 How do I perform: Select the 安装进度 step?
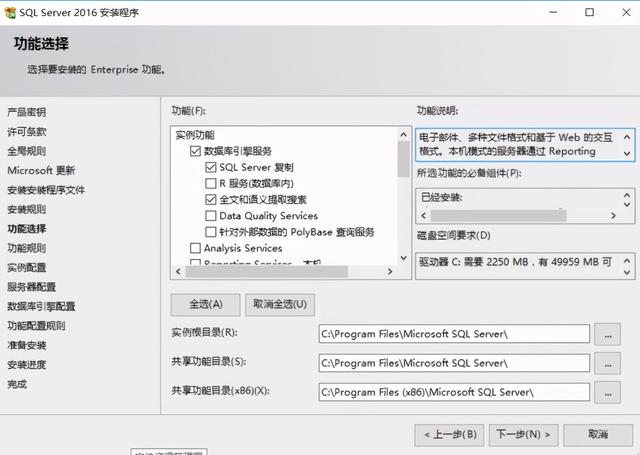(x=27, y=364)
